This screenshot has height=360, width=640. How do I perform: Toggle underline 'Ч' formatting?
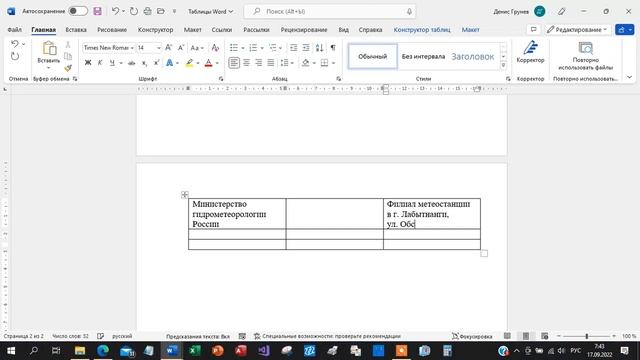click(x=112, y=63)
